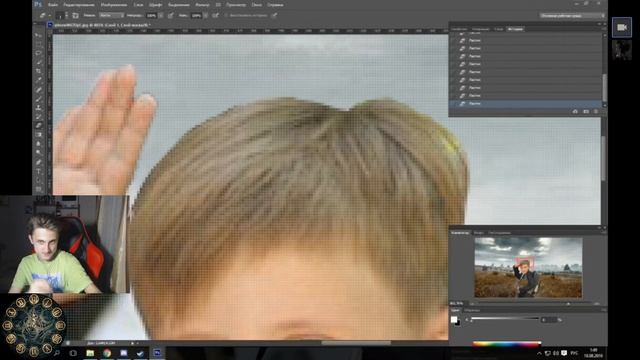The image size is (640, 360).
Task: Check the 'Восстановить историю' checkbox
Action: 226,16
